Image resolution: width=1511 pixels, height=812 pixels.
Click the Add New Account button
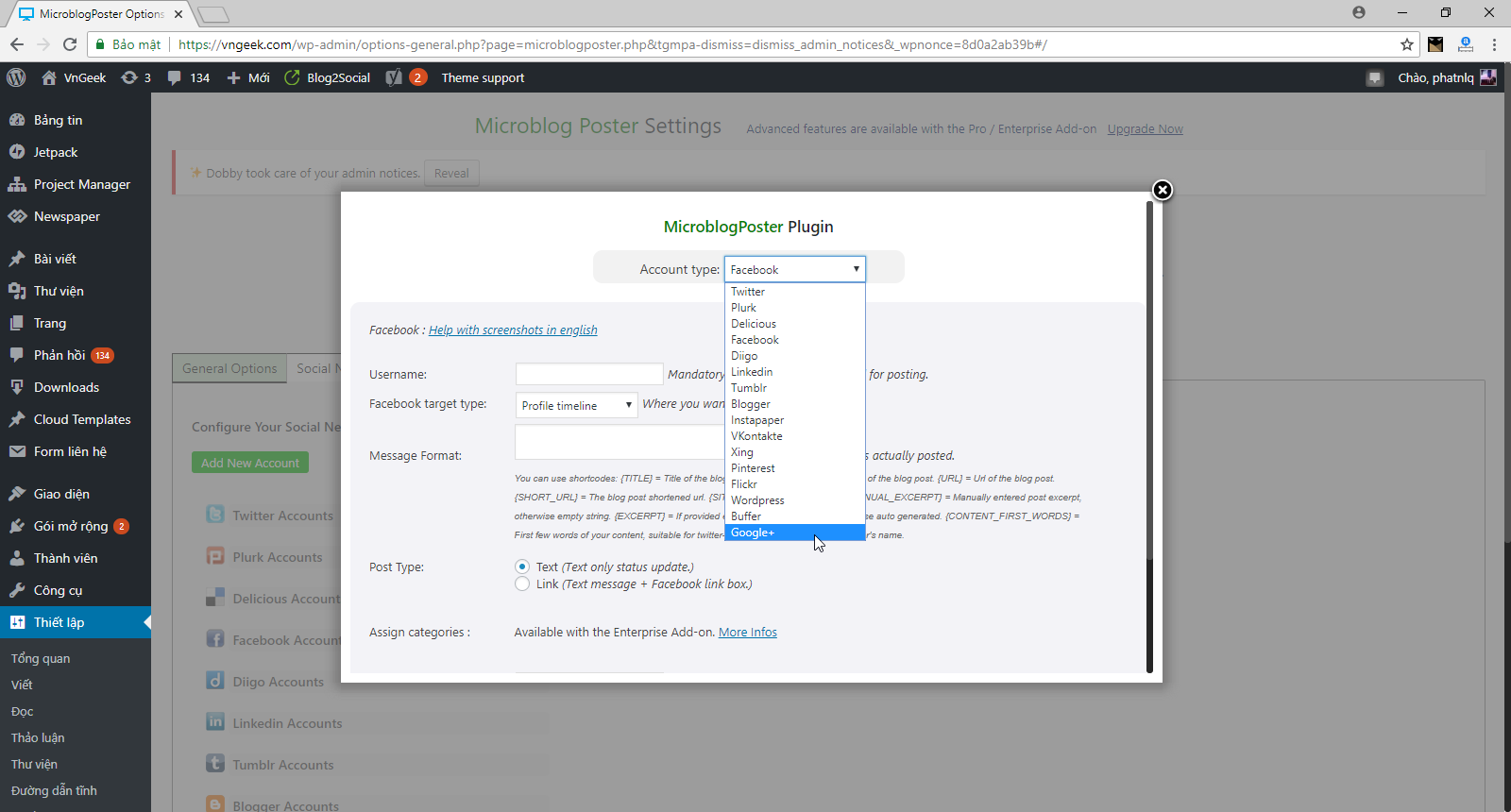click(x=250, y=463)
